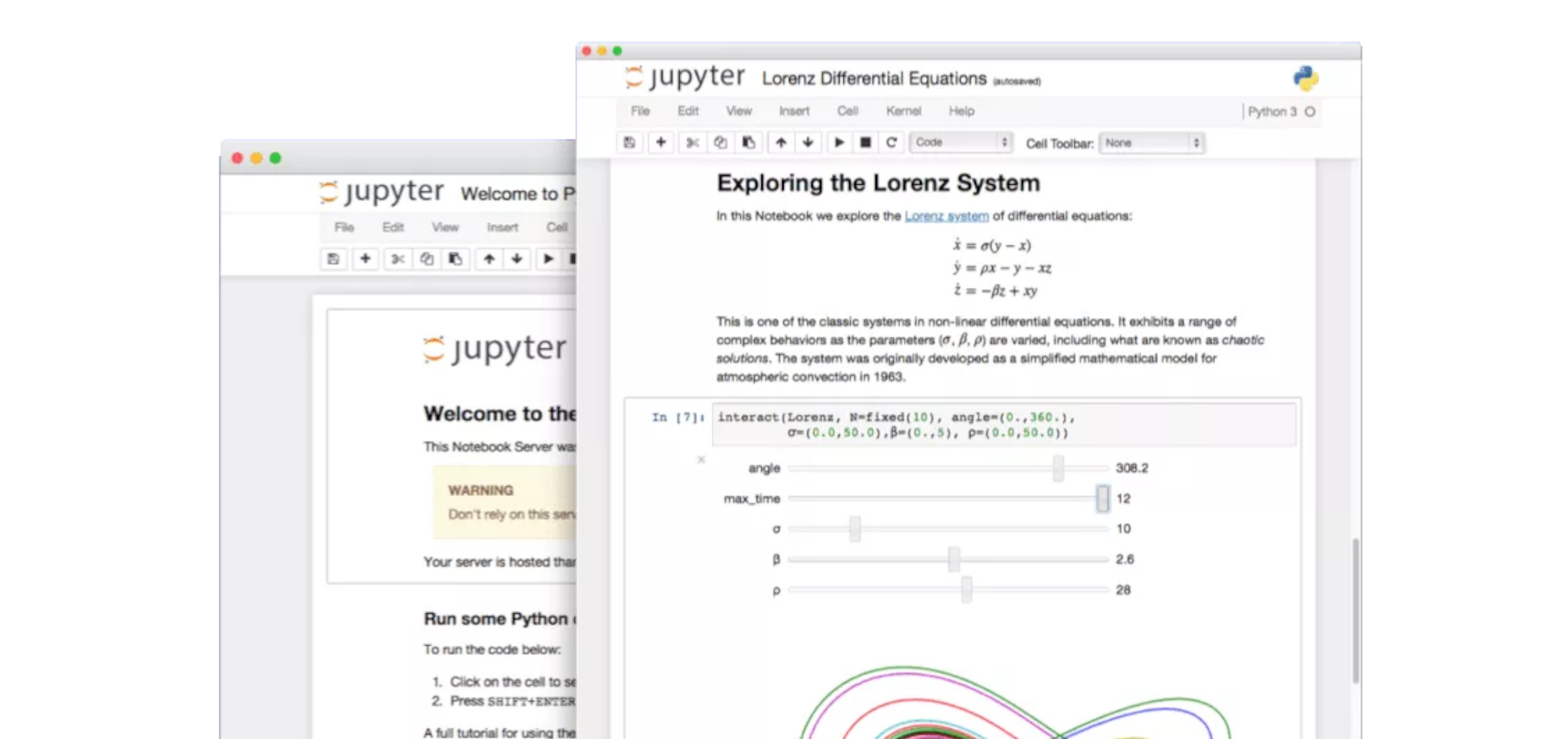
Task: Click the σ slider handle
Action: click(x=854, y=529)
